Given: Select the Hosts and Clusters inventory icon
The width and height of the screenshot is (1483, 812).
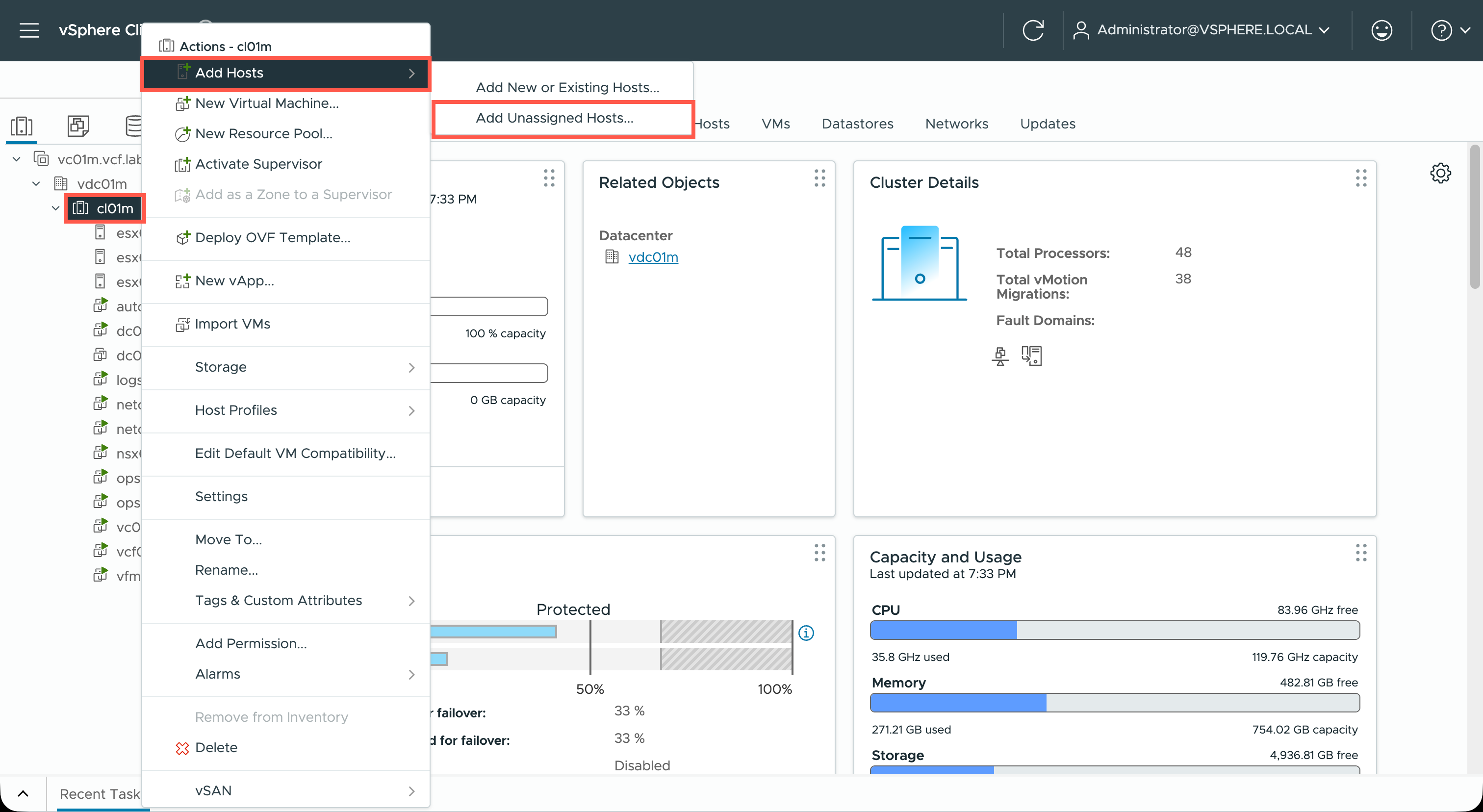Looking at the screenshot, I should 22,126.
